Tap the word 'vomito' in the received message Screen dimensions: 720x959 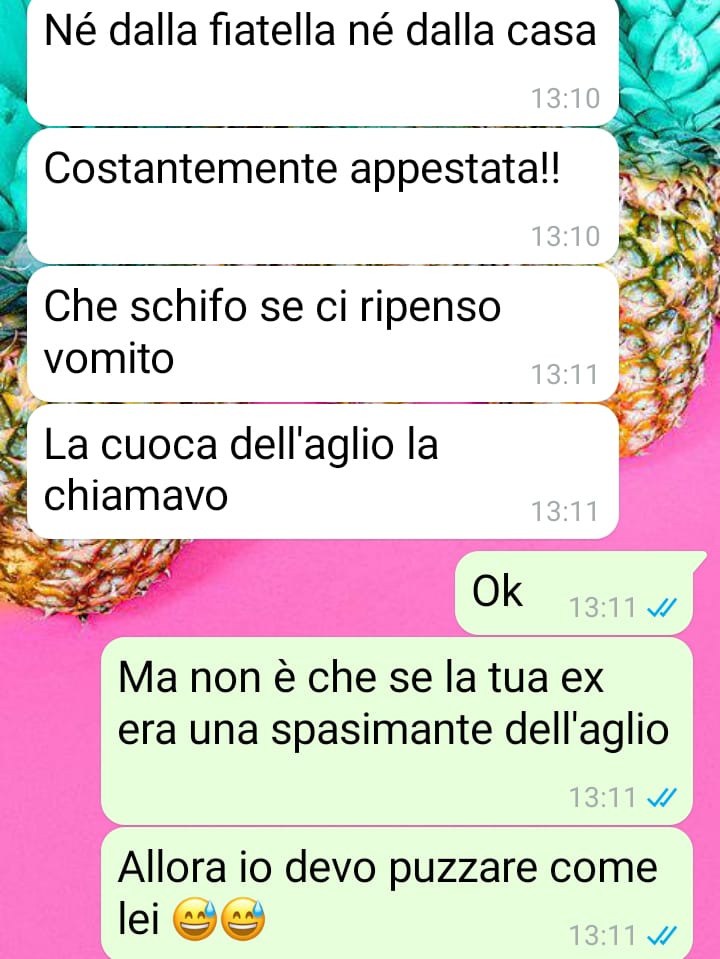[x=109, y=358]
